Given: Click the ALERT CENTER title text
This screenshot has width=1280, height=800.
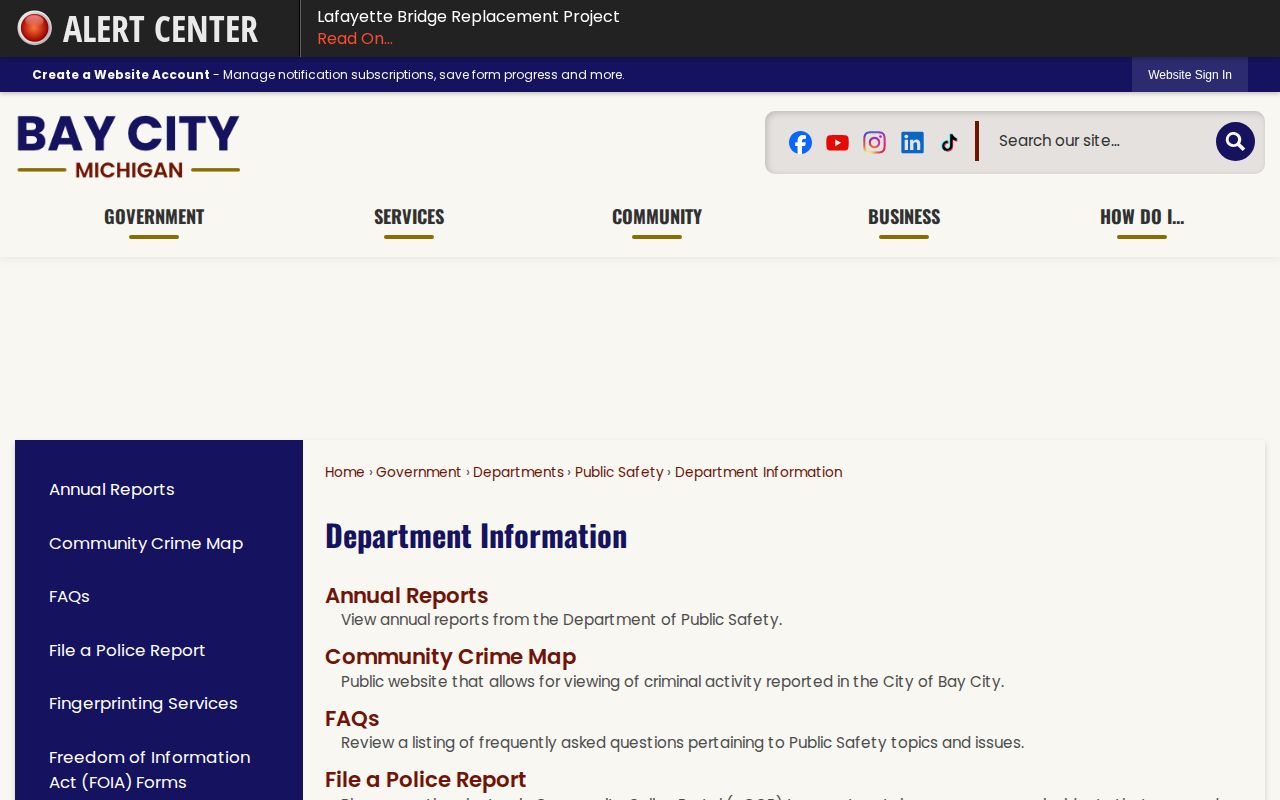Looking at the screenshot, I should 160,29.
